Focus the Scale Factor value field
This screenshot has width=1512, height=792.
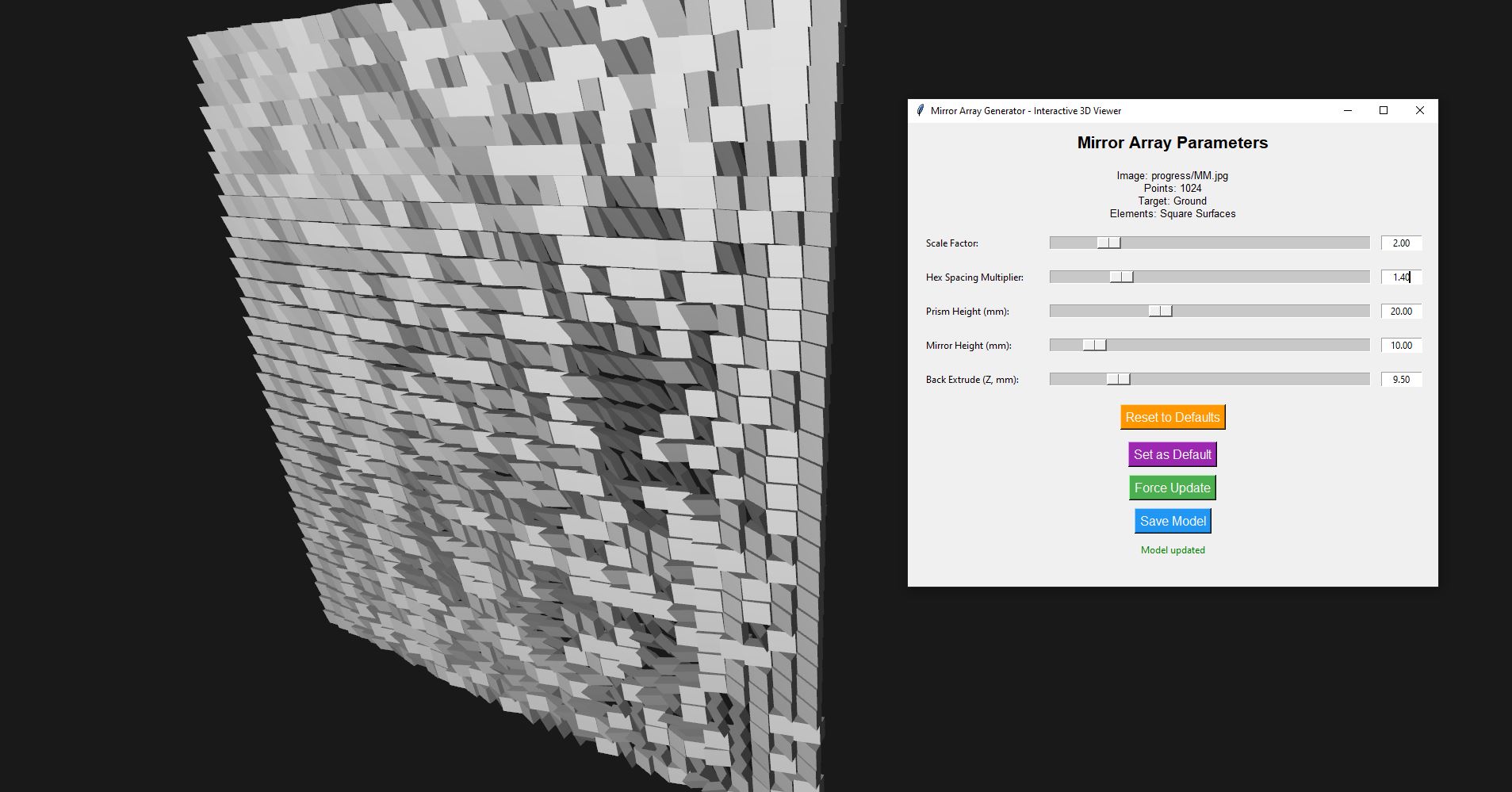(1401, 243)
